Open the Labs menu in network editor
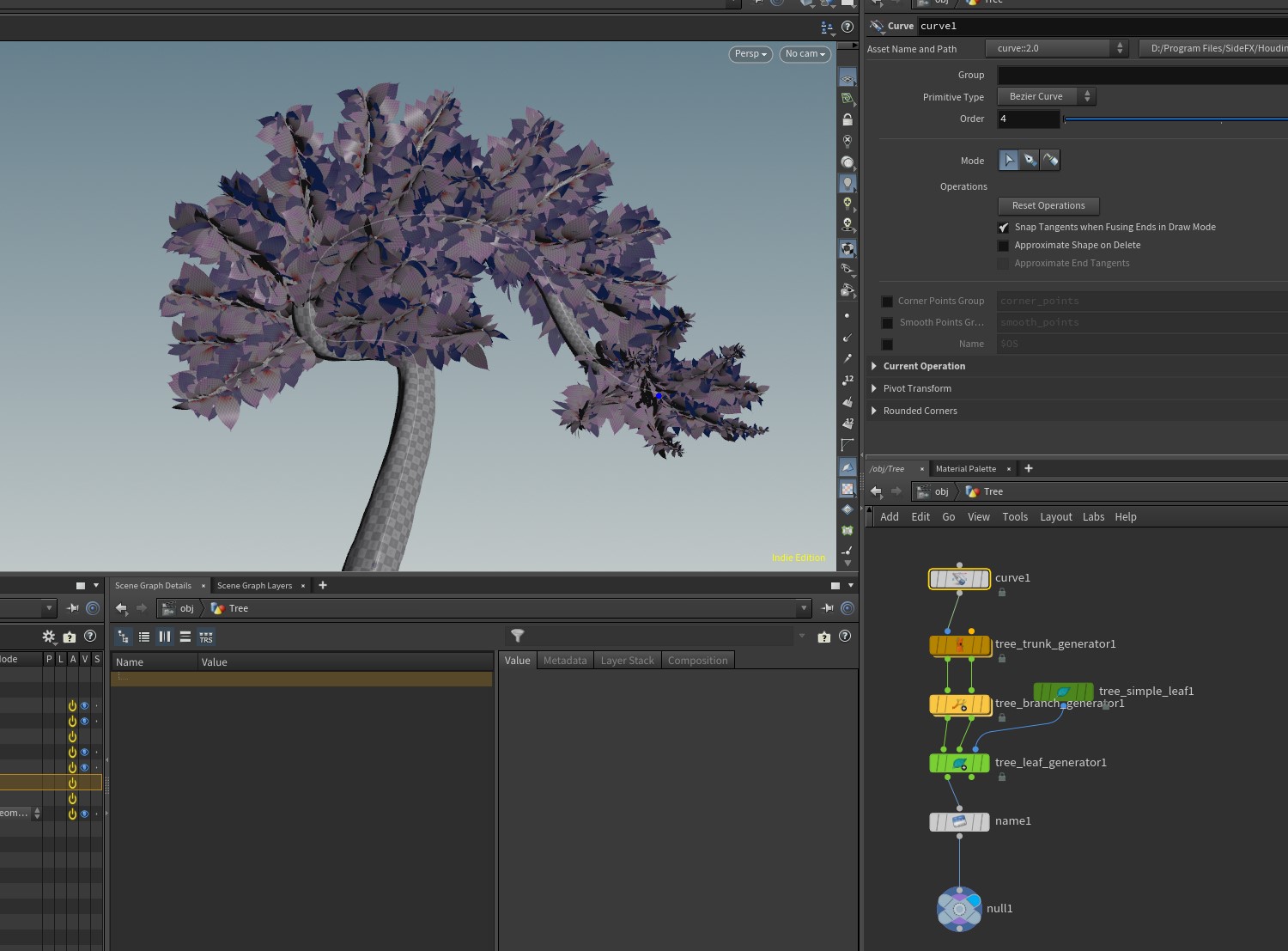1288x951 pixels. [1093, 517]
